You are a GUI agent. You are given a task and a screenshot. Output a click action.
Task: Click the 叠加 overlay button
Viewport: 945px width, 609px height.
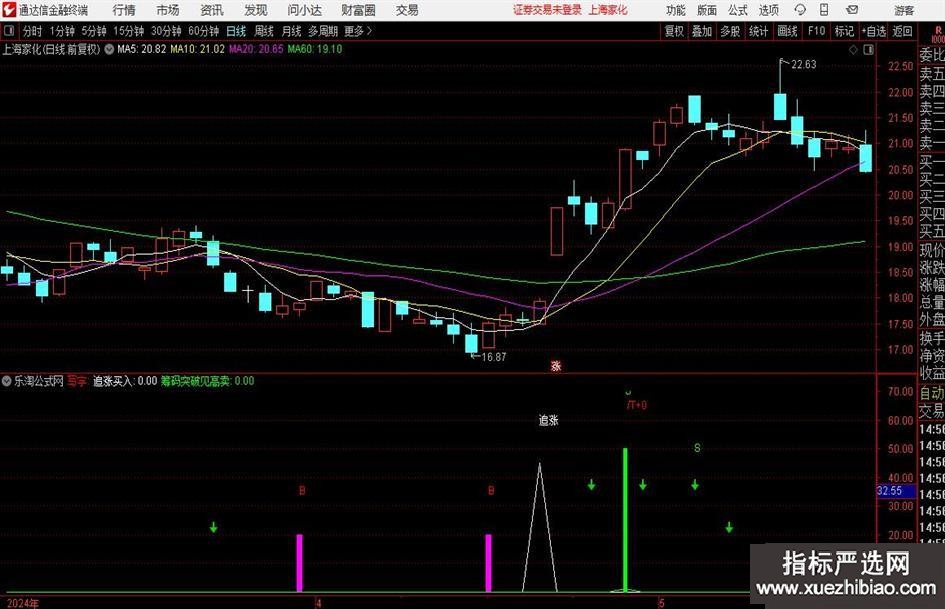[702, 31]
